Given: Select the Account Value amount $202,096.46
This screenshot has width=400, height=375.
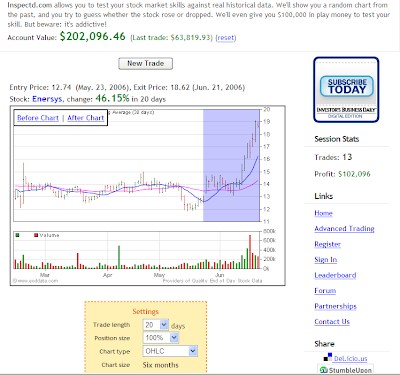Looking at the screenshot, I should (x=93, y=36).
